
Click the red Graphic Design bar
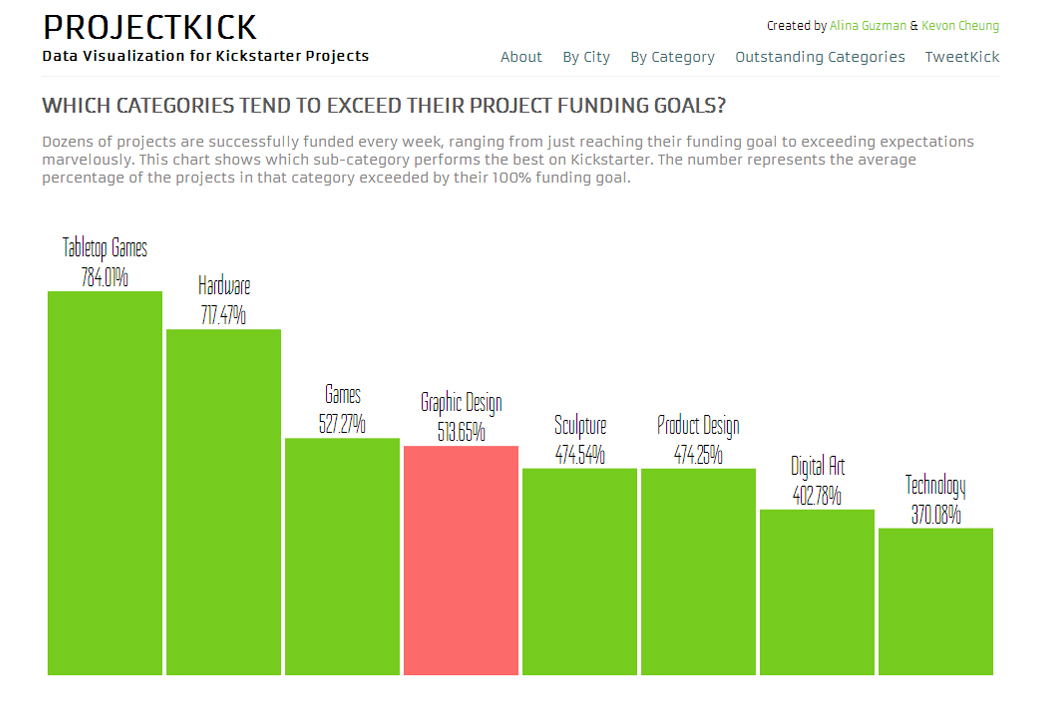tap(461, 560)
